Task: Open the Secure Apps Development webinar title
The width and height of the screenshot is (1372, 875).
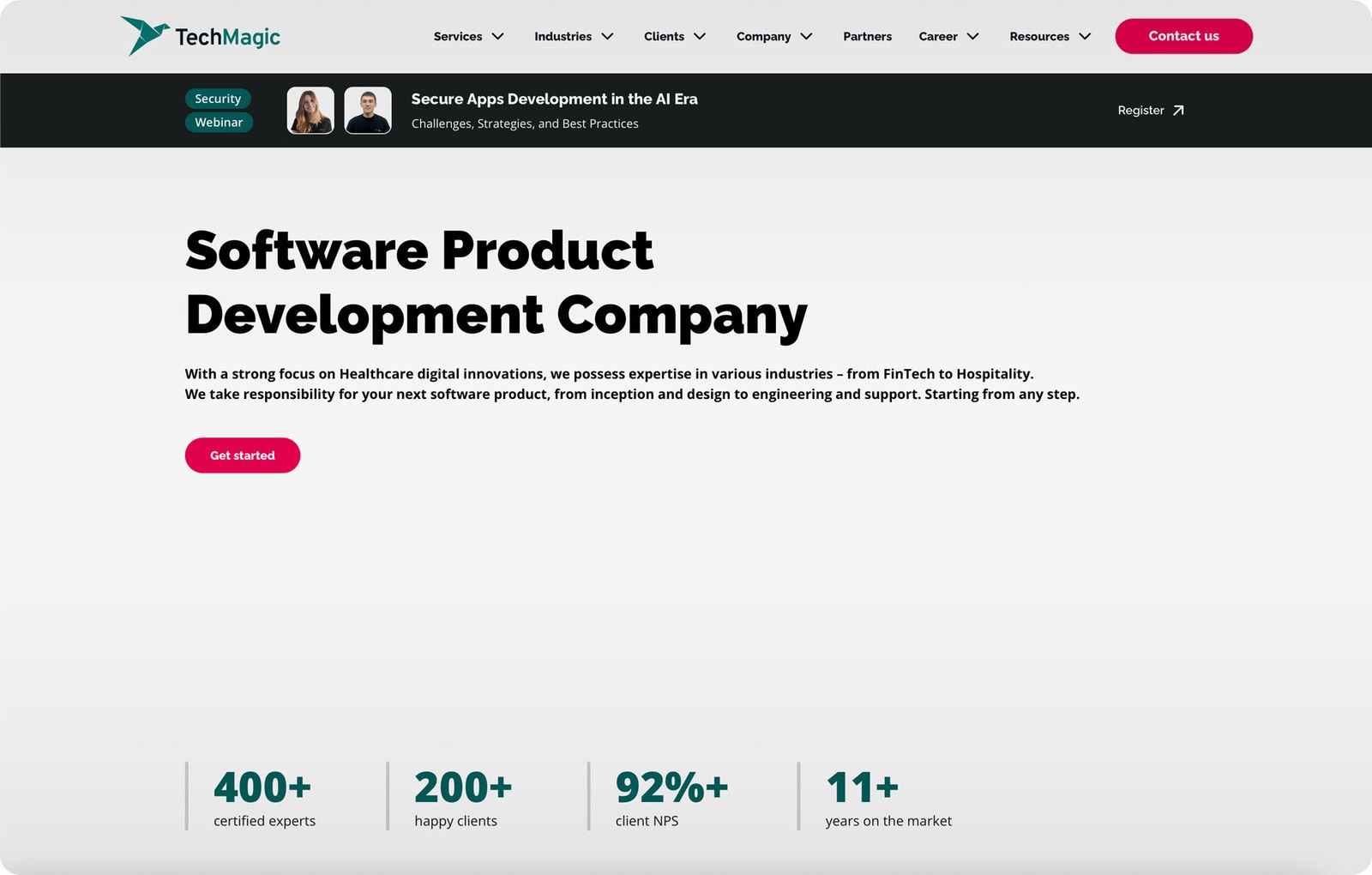Action: pos(554,100)
